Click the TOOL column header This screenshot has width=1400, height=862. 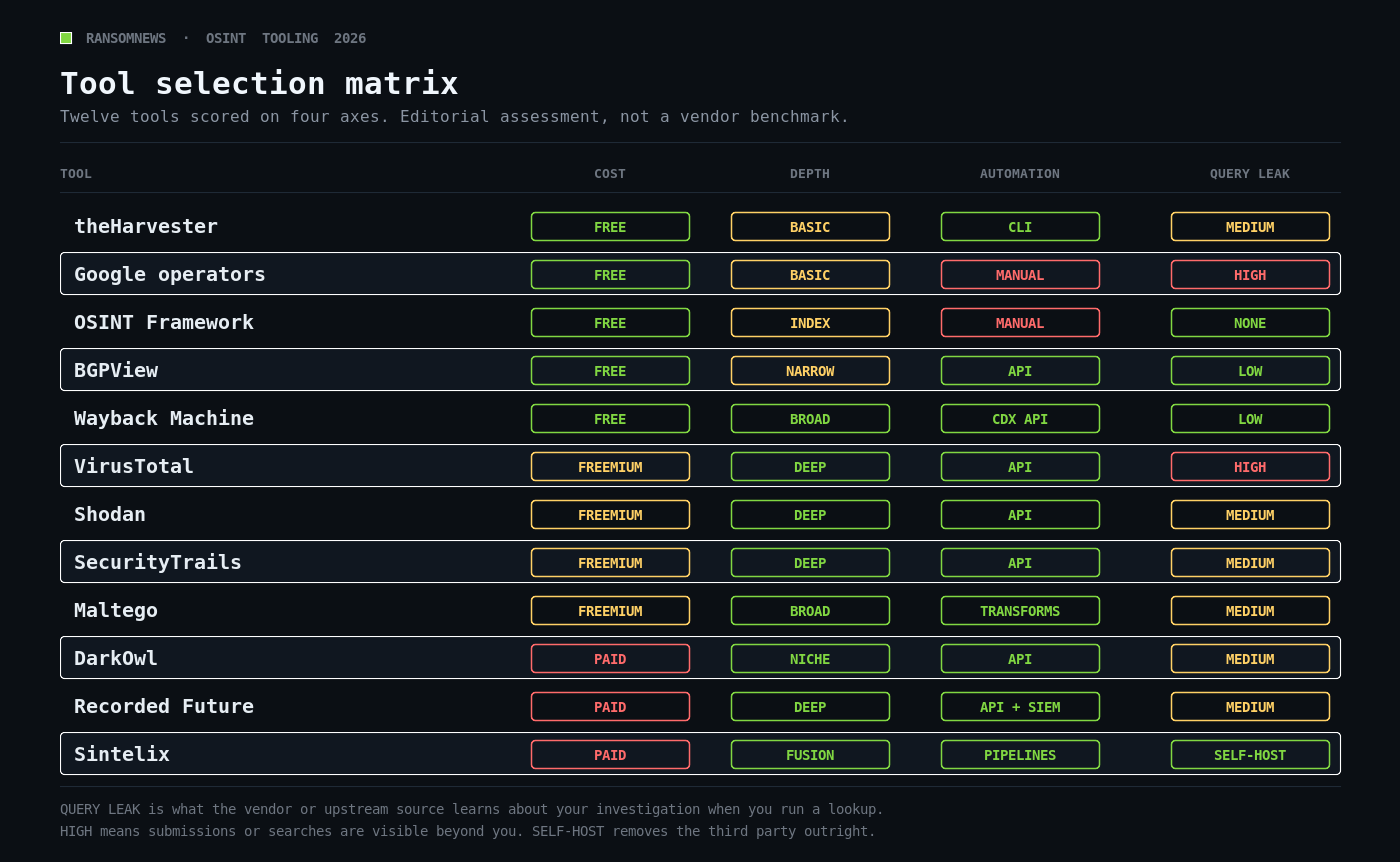tap(76, 174)
